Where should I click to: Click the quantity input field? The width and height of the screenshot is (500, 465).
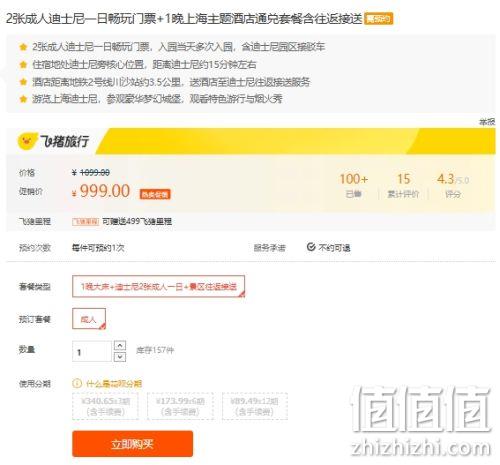point(92,351)
